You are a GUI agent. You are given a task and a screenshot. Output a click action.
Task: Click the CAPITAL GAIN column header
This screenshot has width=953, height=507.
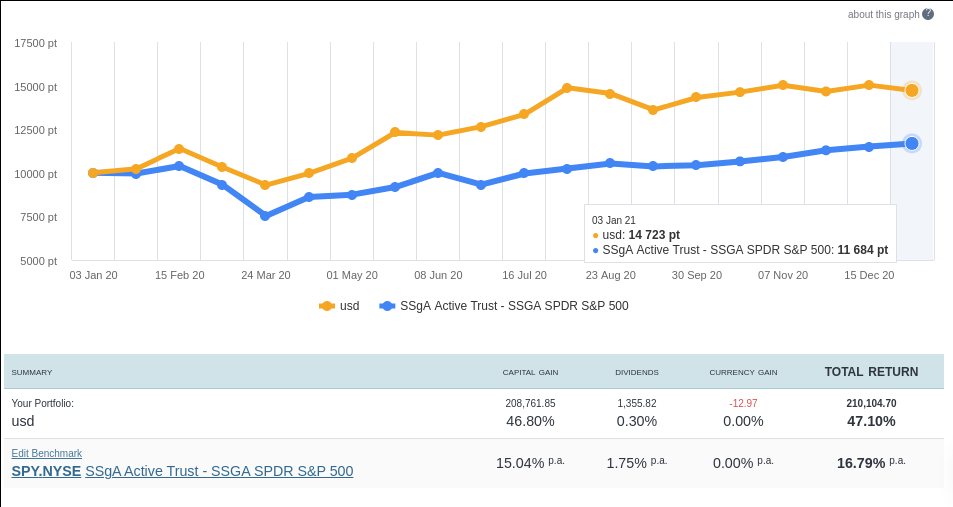click(x=530, y=373)
